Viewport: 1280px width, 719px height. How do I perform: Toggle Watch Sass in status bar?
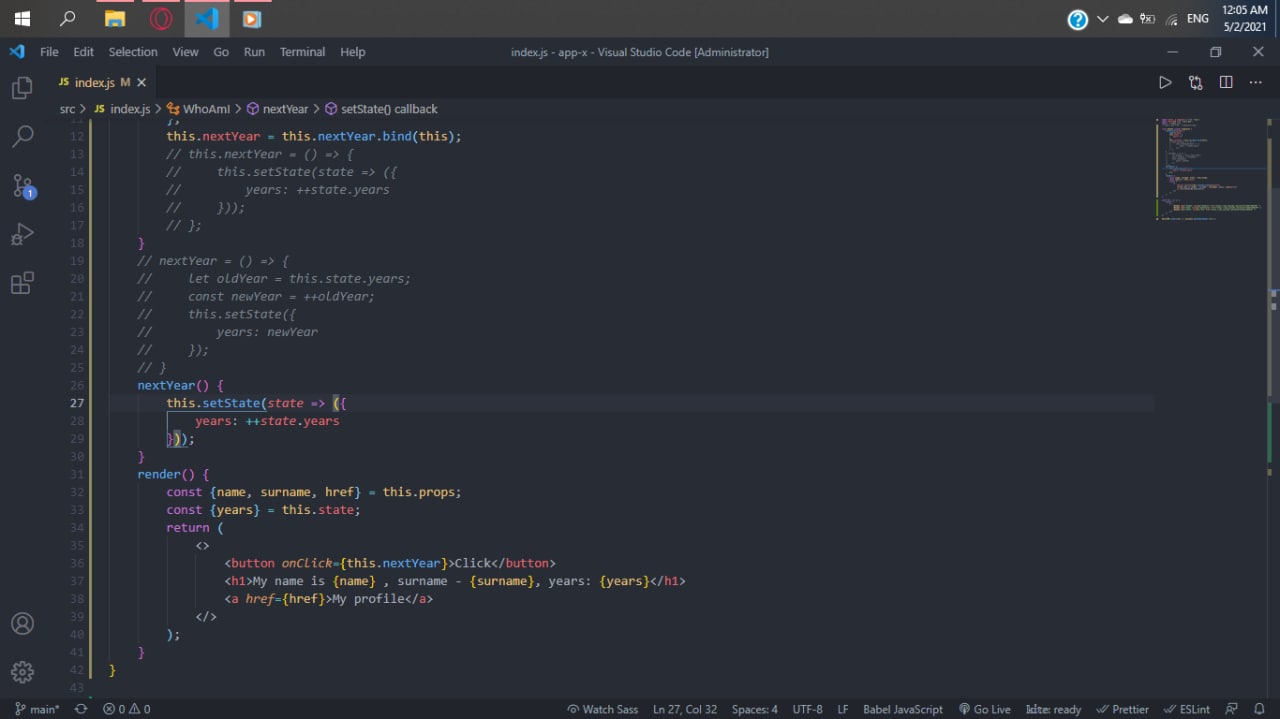[x=602, y=709]
